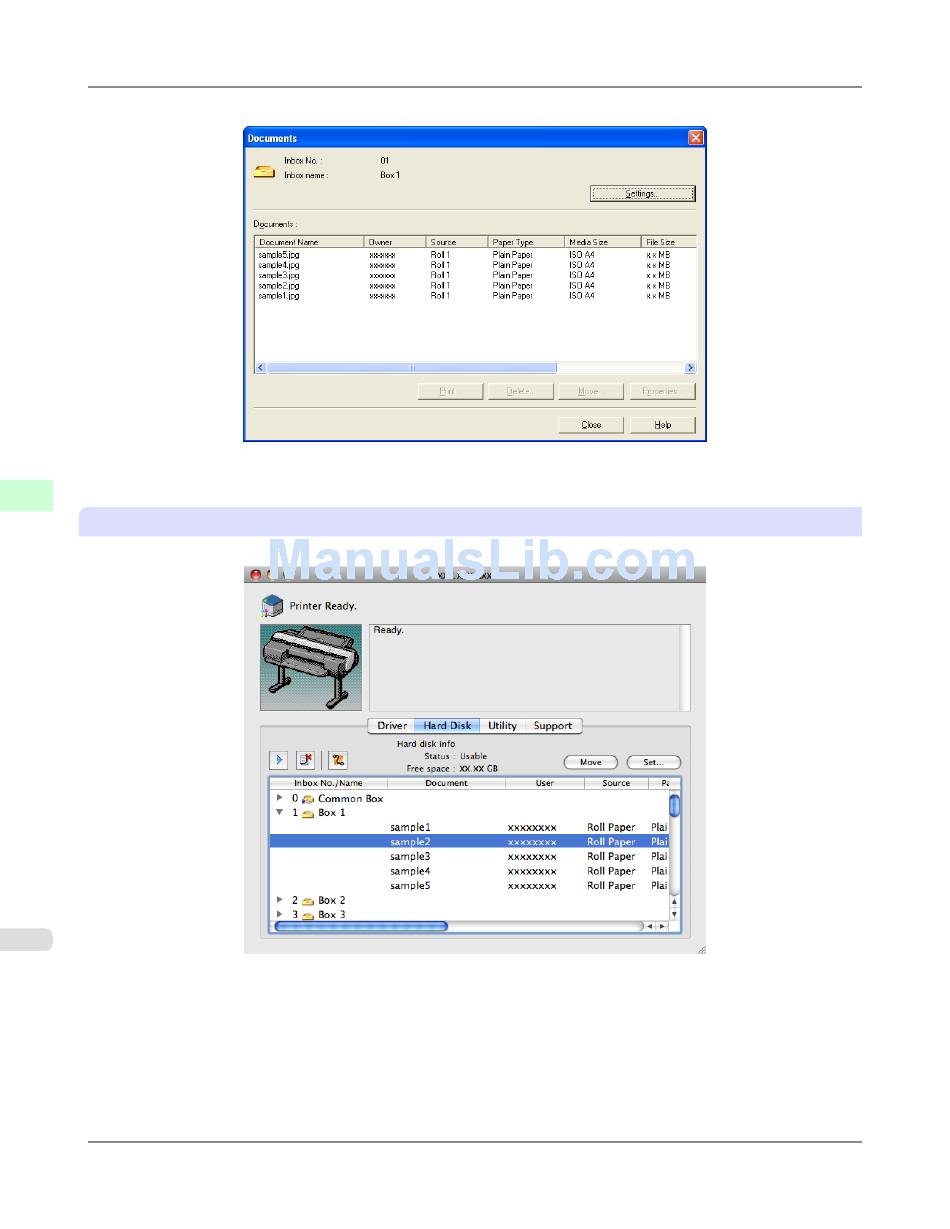This screenshot has width=950, height=1229.
Task: Select the Hard Disk tab
Action: coord(448,726)
